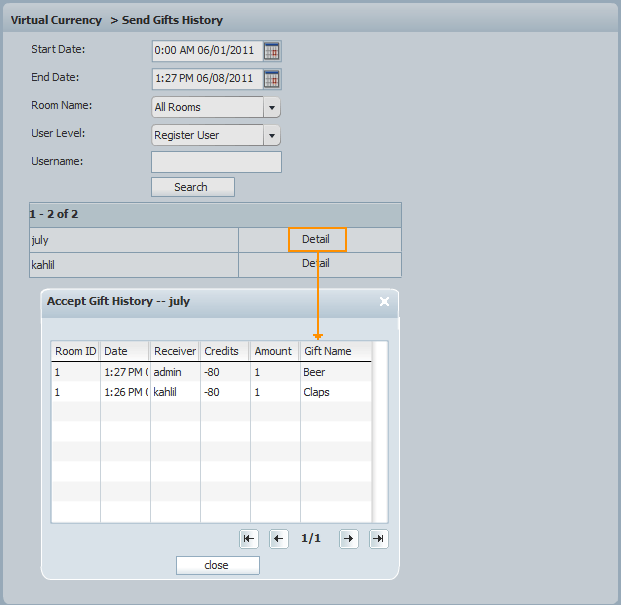
Task: Jump to last page of gift history
Action: click(378, 539)
